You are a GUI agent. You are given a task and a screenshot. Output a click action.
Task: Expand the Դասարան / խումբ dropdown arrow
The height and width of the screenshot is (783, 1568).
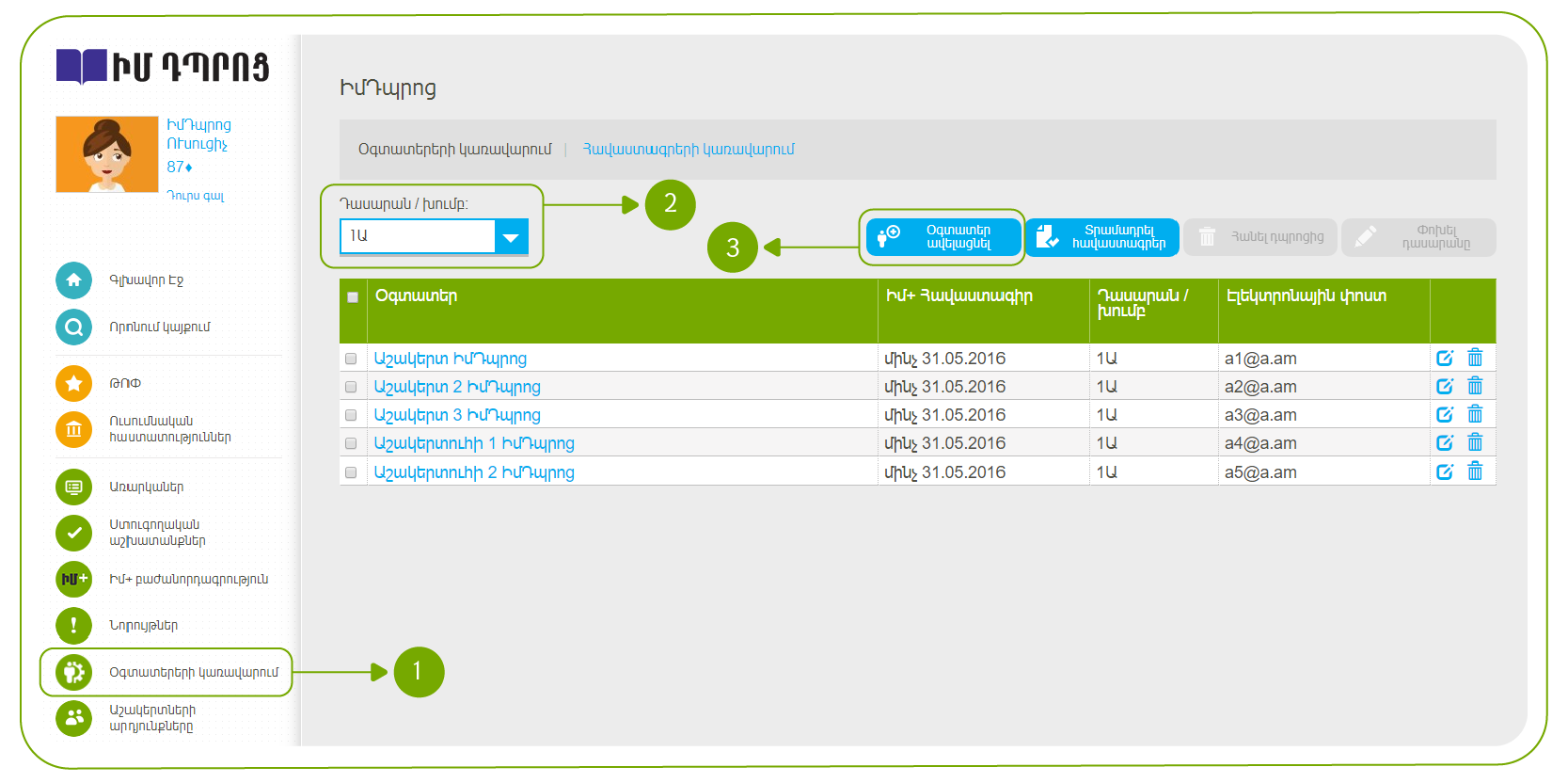pos(511,237)
